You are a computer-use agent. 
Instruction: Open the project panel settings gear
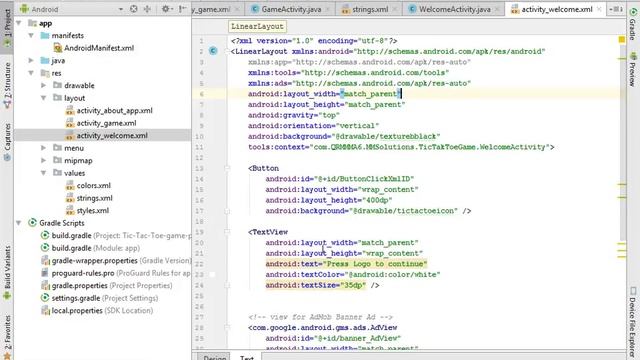(x=167, y=9)
